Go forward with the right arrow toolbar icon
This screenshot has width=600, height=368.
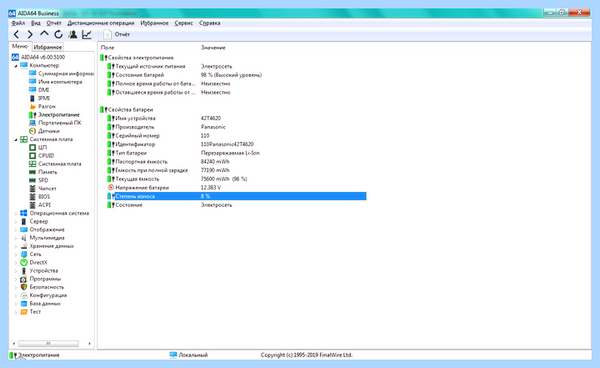click(x=30, y=34)
